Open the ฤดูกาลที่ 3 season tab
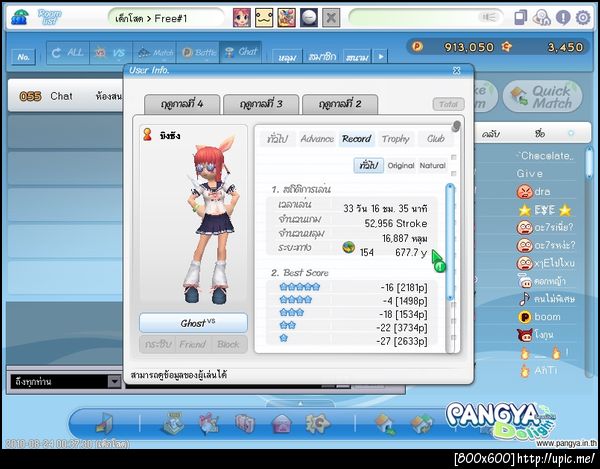600x469 pixels. coord(261,104)
